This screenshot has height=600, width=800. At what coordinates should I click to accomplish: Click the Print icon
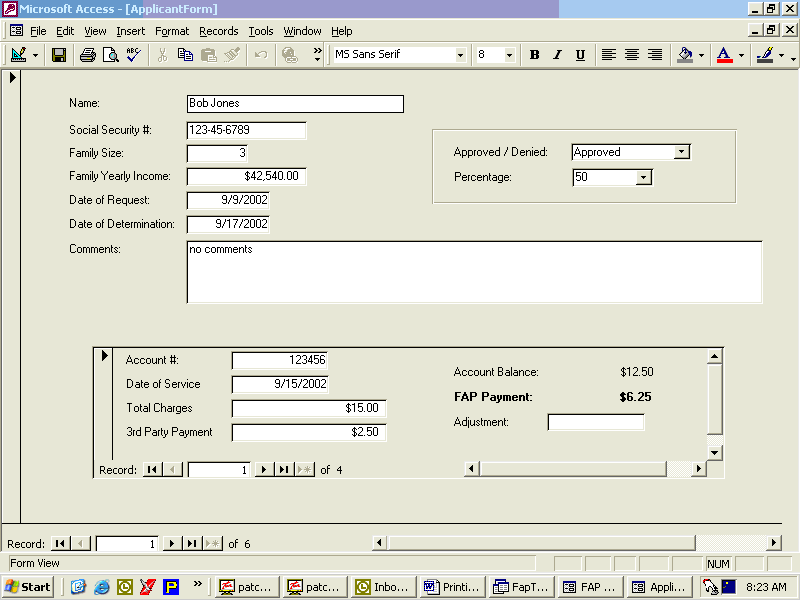tap(87, 55)
